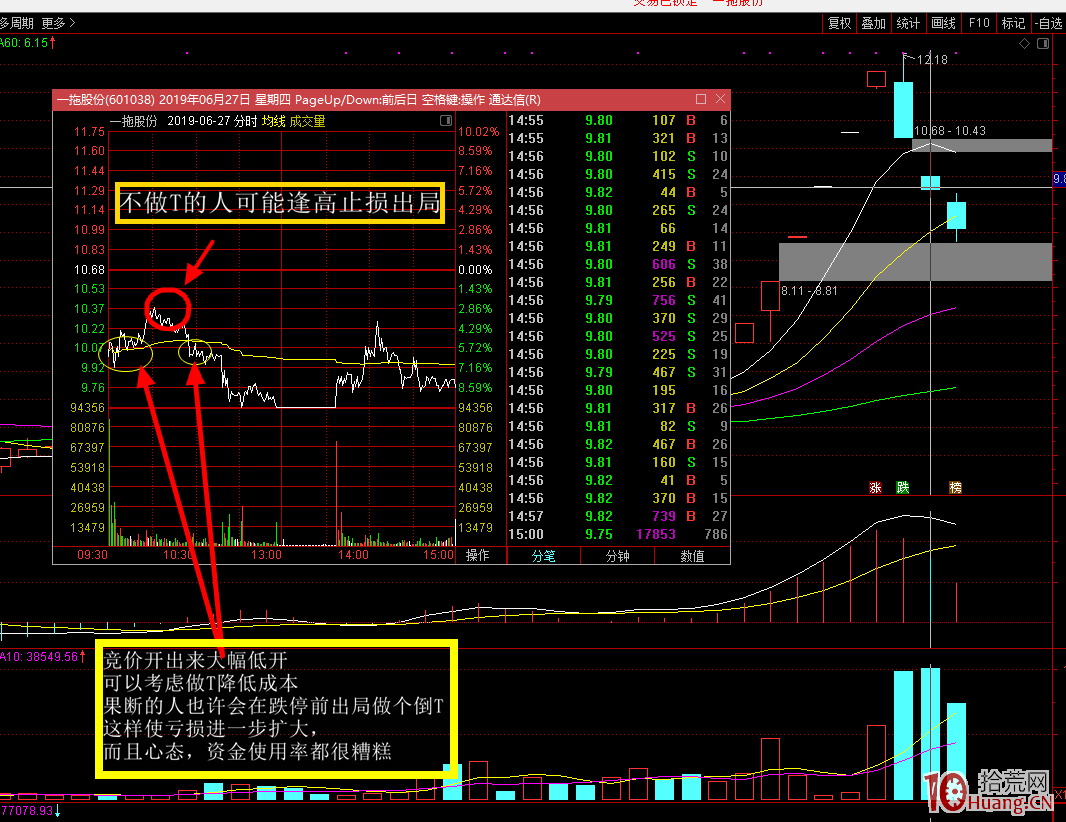The image size is (1066, 822).
Task: Click the red 涨 badge below the K-line chart
Action: pos(875,487)
